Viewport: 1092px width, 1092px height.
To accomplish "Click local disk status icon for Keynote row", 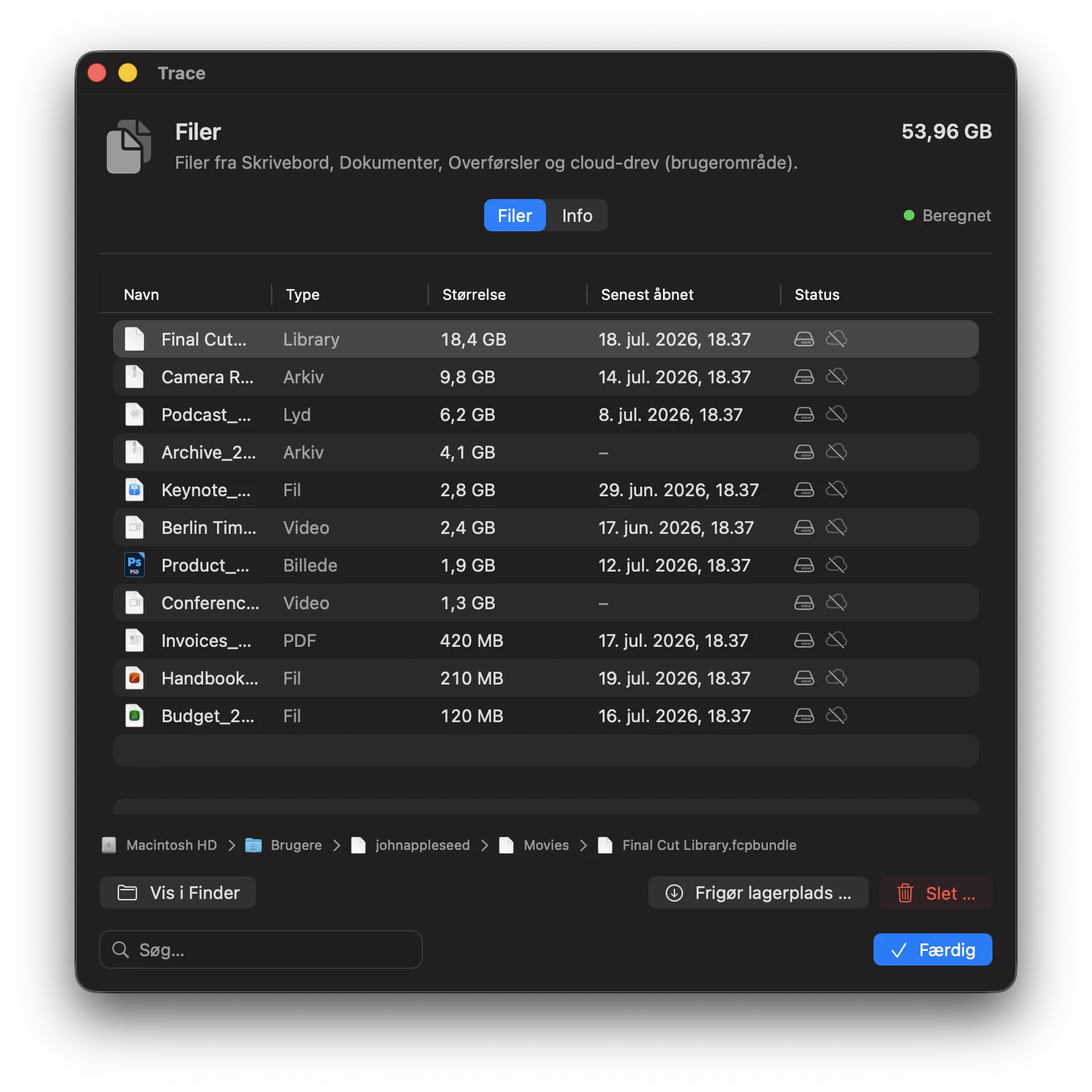I will 804,490.
